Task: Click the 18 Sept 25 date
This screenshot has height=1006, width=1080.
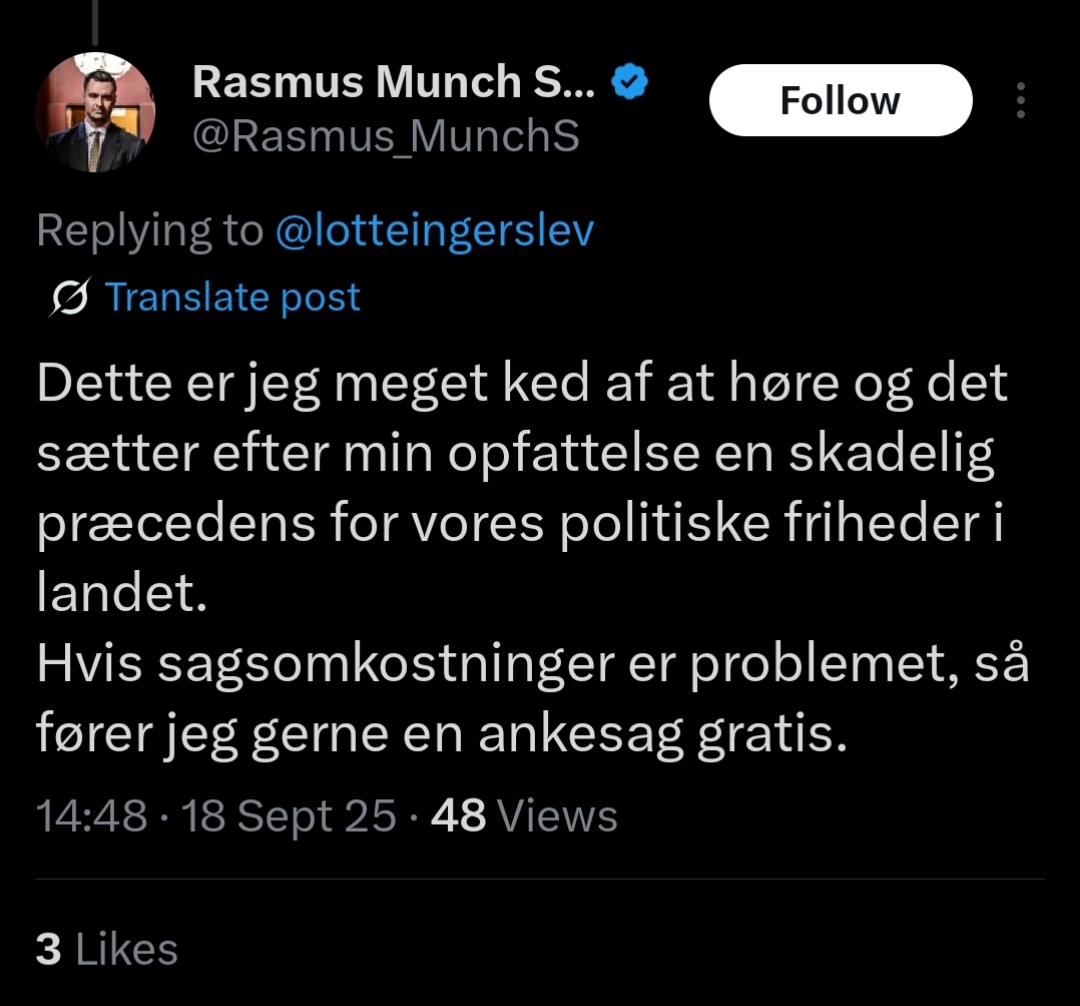Action: pyautogui.click(x=290, y=817)
